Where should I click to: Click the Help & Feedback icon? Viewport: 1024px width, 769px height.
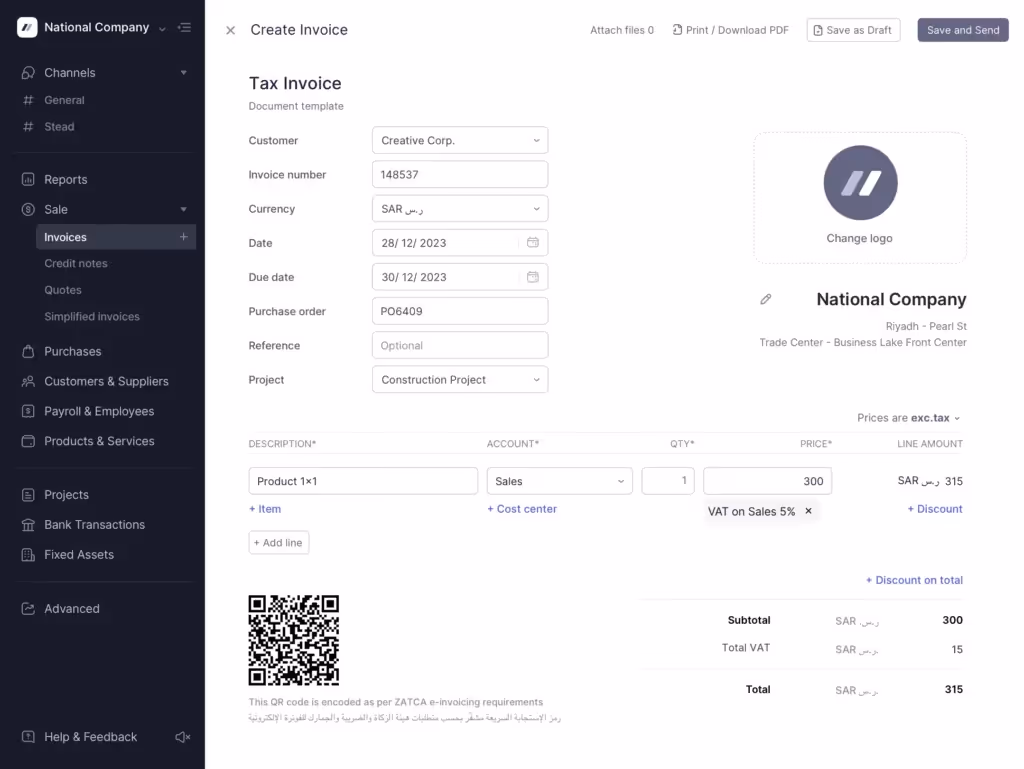28,736
